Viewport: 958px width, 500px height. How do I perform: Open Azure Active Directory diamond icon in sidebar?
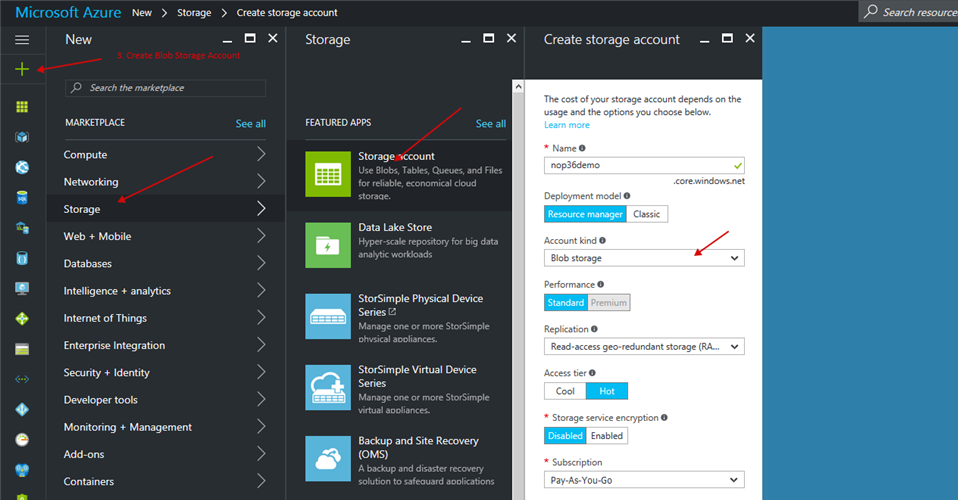click(22, 410)
